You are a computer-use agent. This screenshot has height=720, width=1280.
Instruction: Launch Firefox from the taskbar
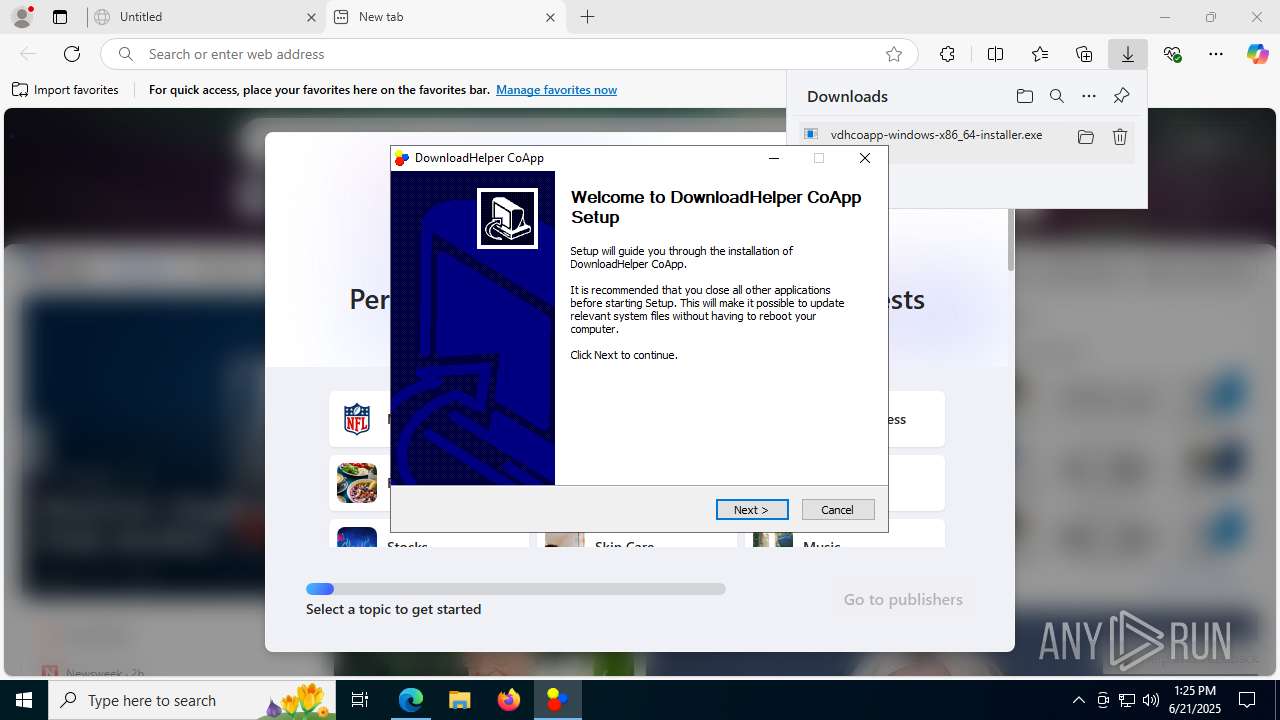point(509,700)
